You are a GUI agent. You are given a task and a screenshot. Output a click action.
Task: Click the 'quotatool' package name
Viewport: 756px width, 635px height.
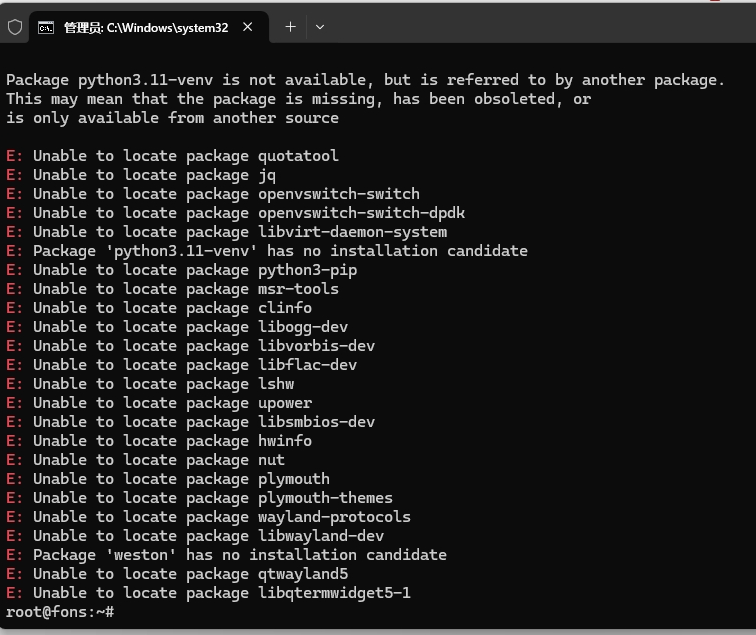click(x=298, y=156)
